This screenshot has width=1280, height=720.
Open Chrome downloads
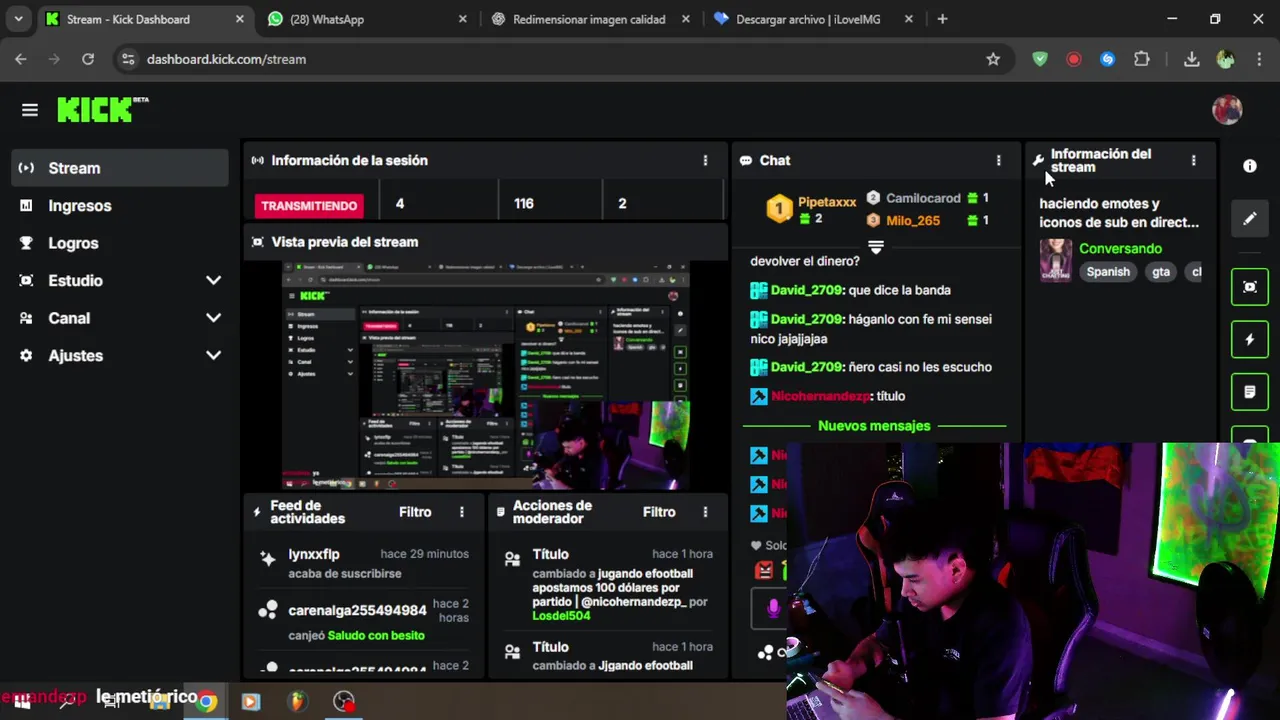coord(1191,59)
